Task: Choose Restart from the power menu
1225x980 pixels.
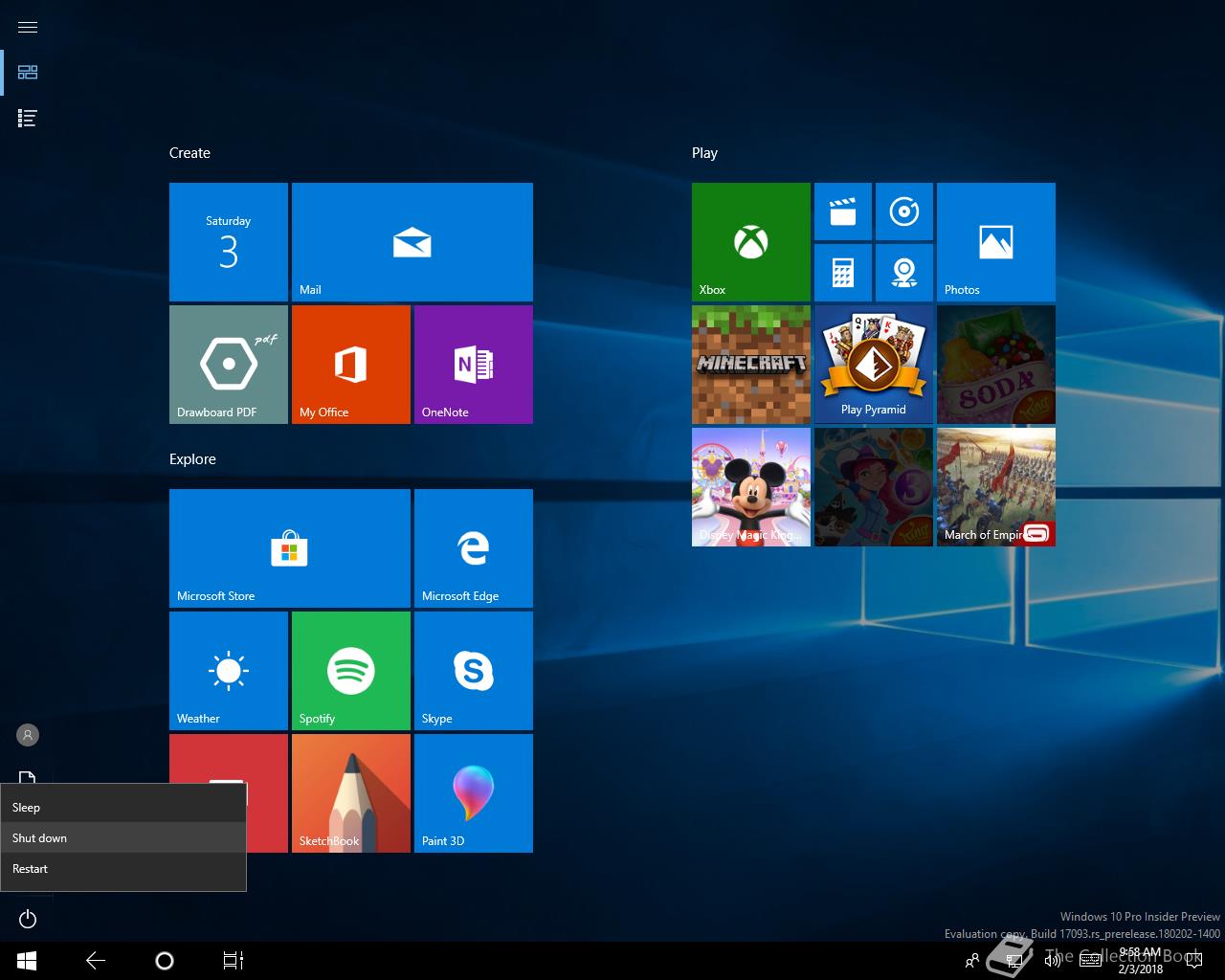Action: (x=123, y=869)
